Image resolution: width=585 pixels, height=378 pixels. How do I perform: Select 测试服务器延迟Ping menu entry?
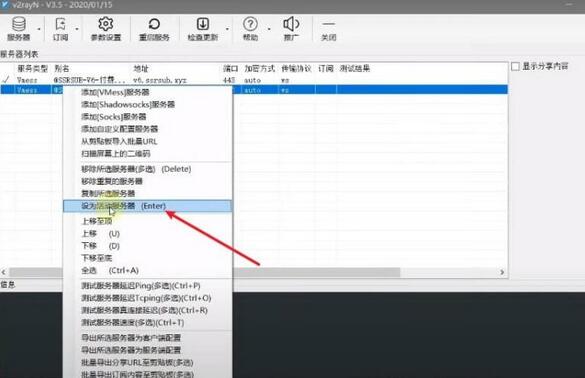click(x=141, y=286)
